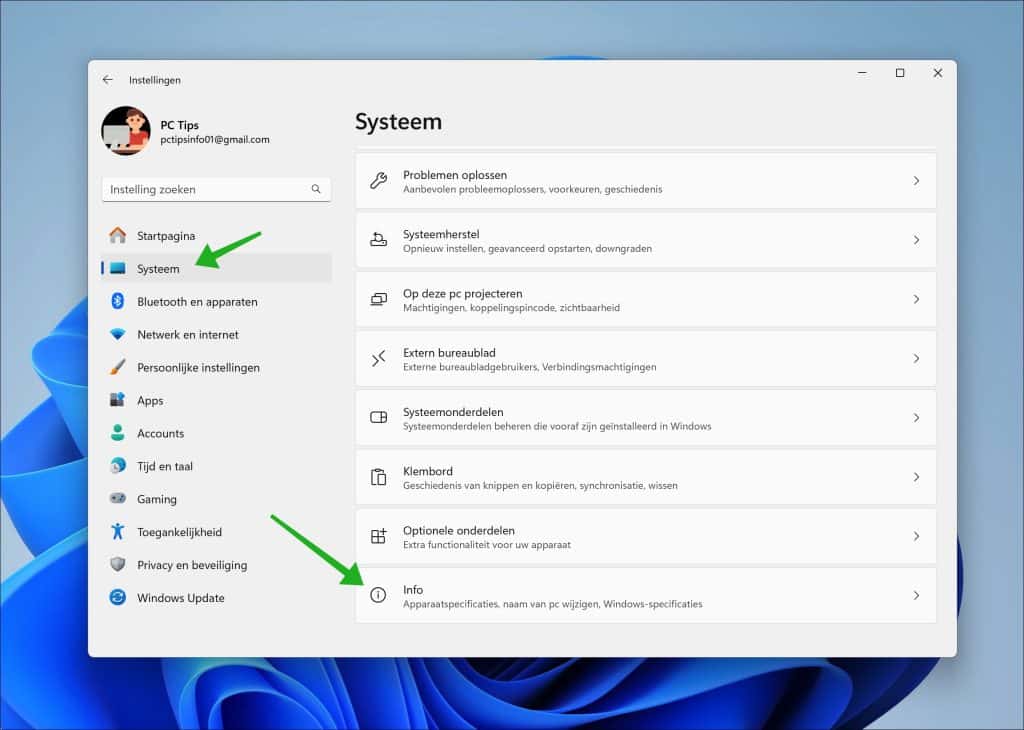
Task: Open the Systeemonderdelen title
Action: (x=453, y=412)
